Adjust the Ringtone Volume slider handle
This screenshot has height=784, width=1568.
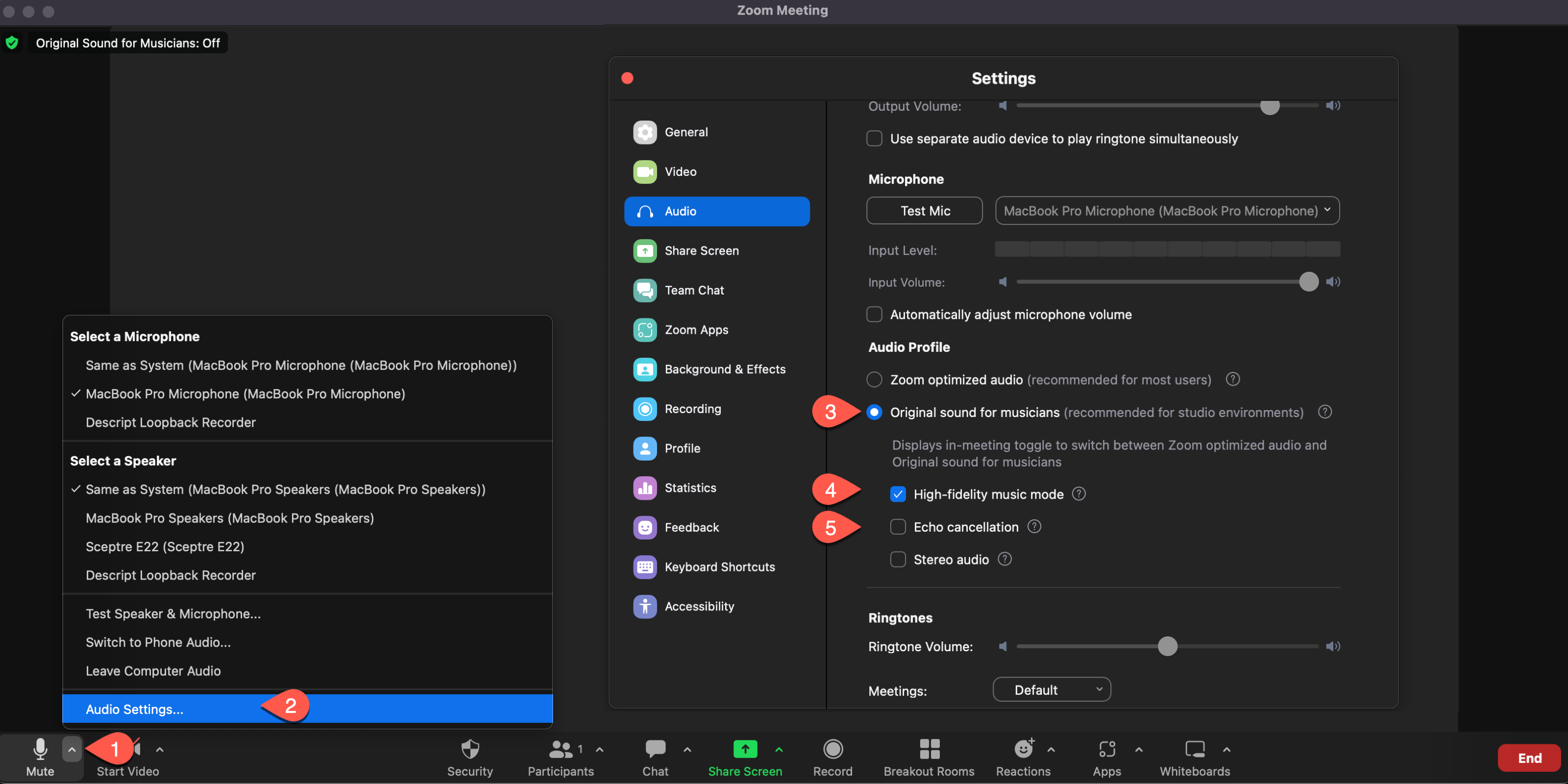(x=1167, y=646)
